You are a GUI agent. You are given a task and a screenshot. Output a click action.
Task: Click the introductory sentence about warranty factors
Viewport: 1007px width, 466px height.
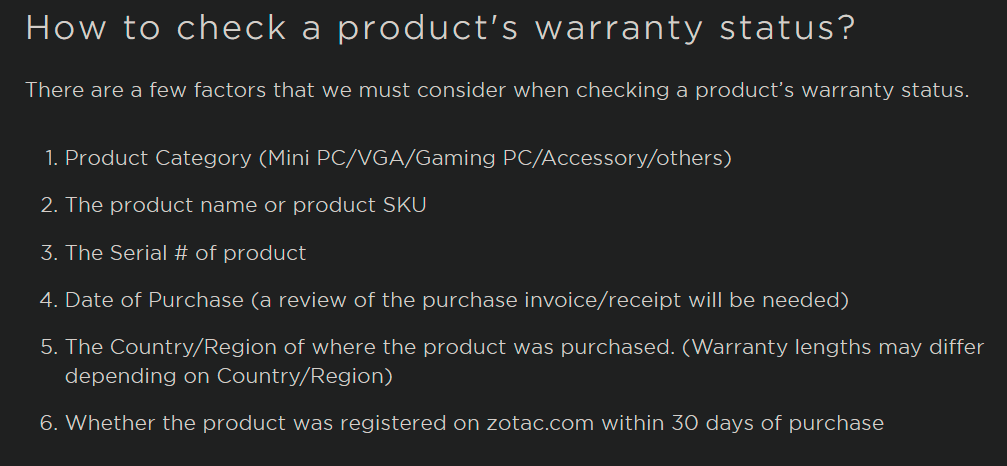497,90
